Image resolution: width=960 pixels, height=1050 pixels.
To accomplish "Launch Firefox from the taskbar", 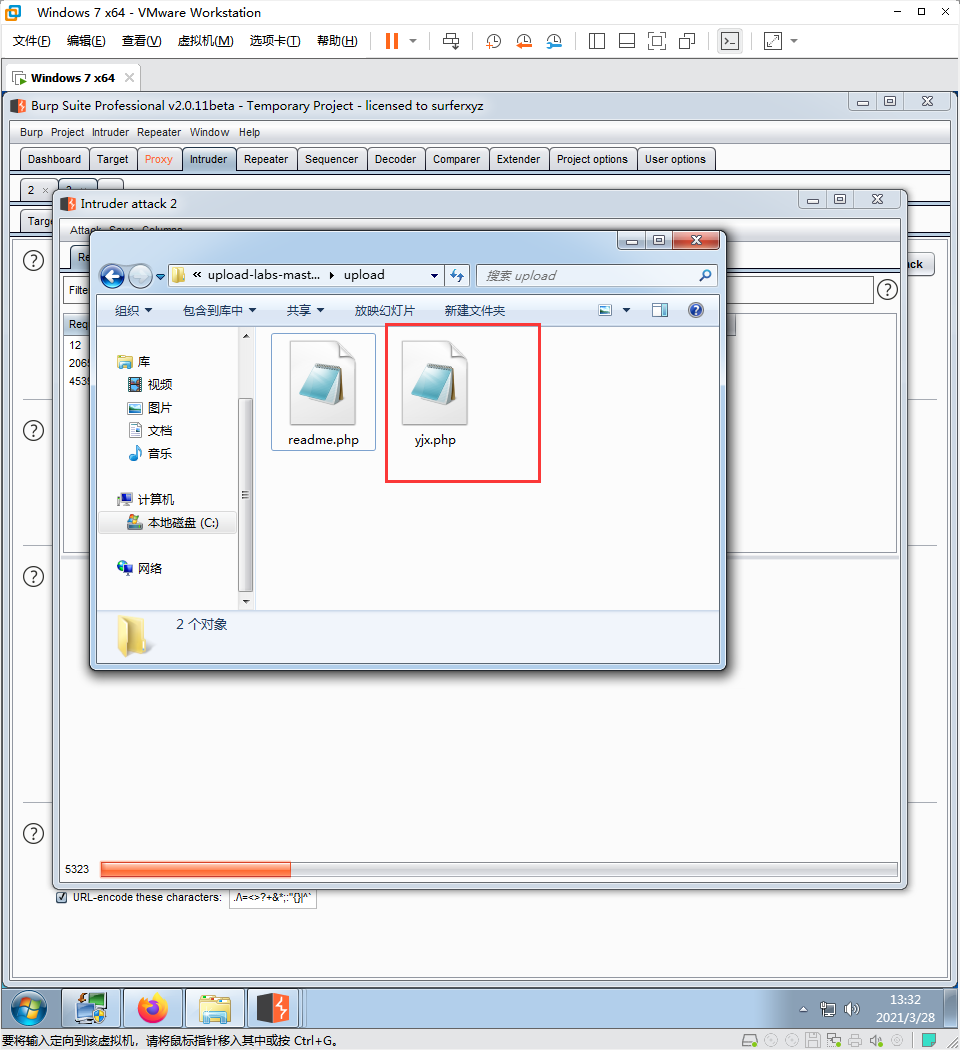I will point(152,1008).
